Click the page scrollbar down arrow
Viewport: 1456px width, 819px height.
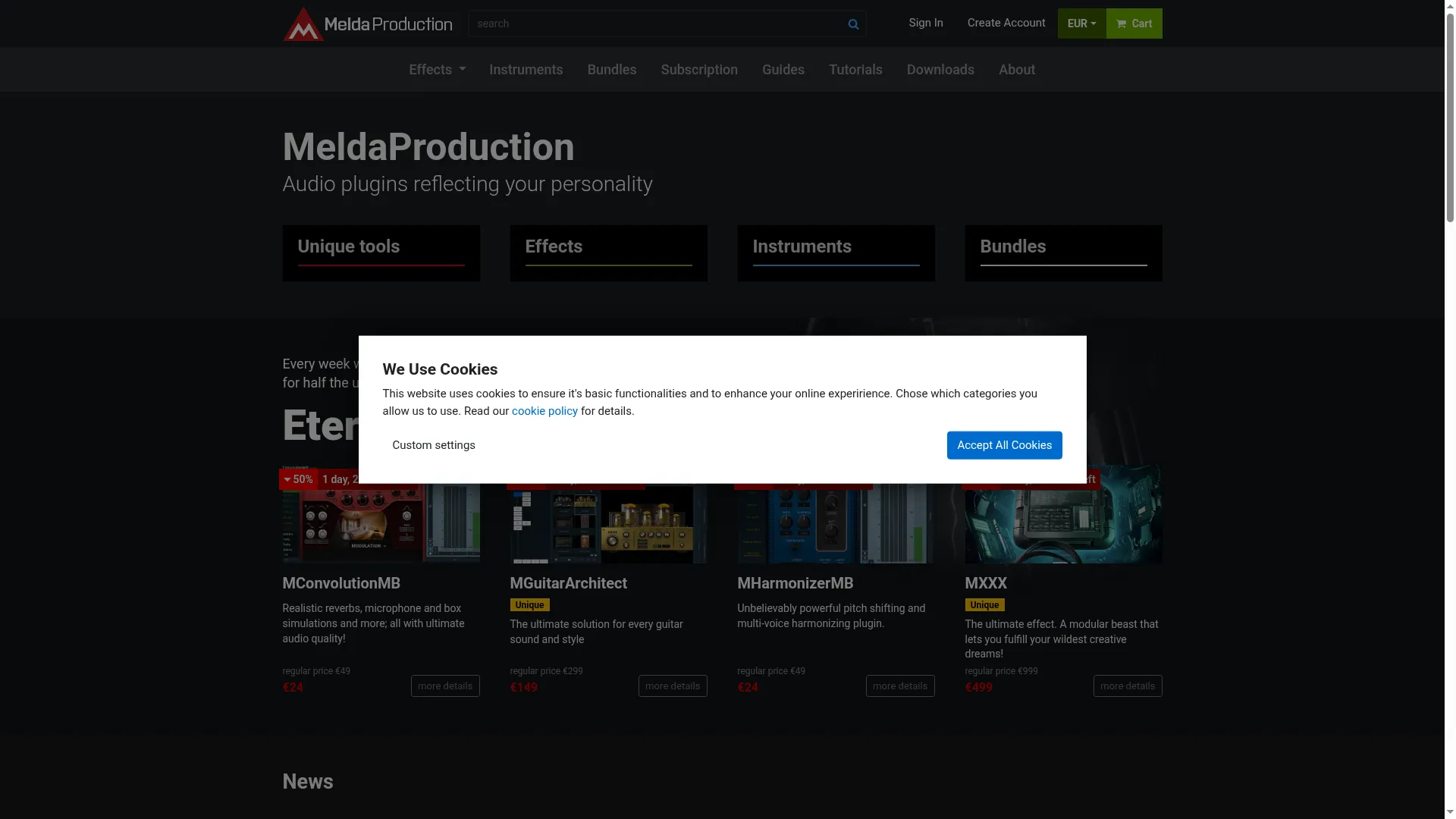pyautogui.click(x=1450, y=813)
